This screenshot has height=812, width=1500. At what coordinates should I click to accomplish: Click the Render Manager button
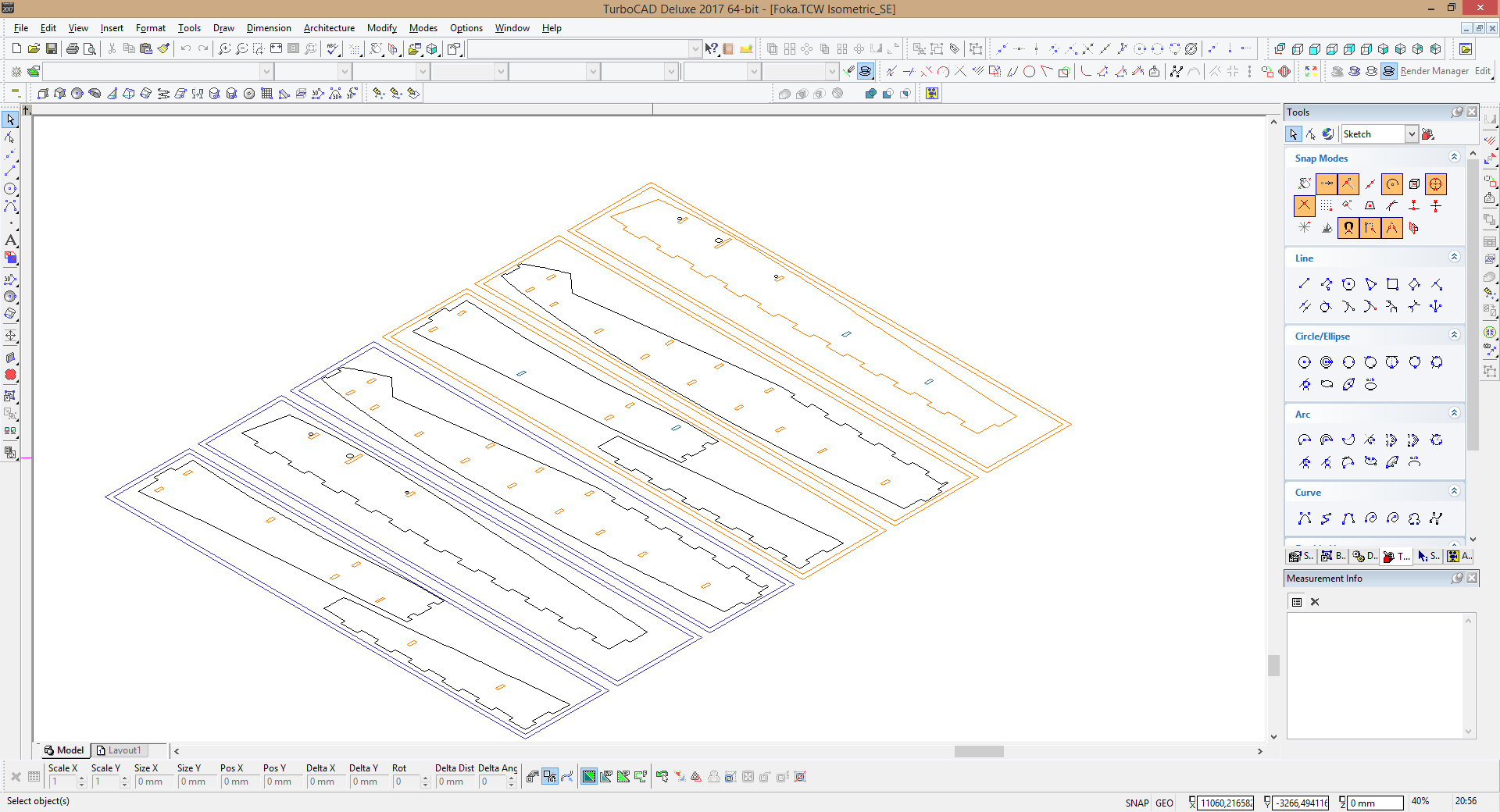(1434, 71)
